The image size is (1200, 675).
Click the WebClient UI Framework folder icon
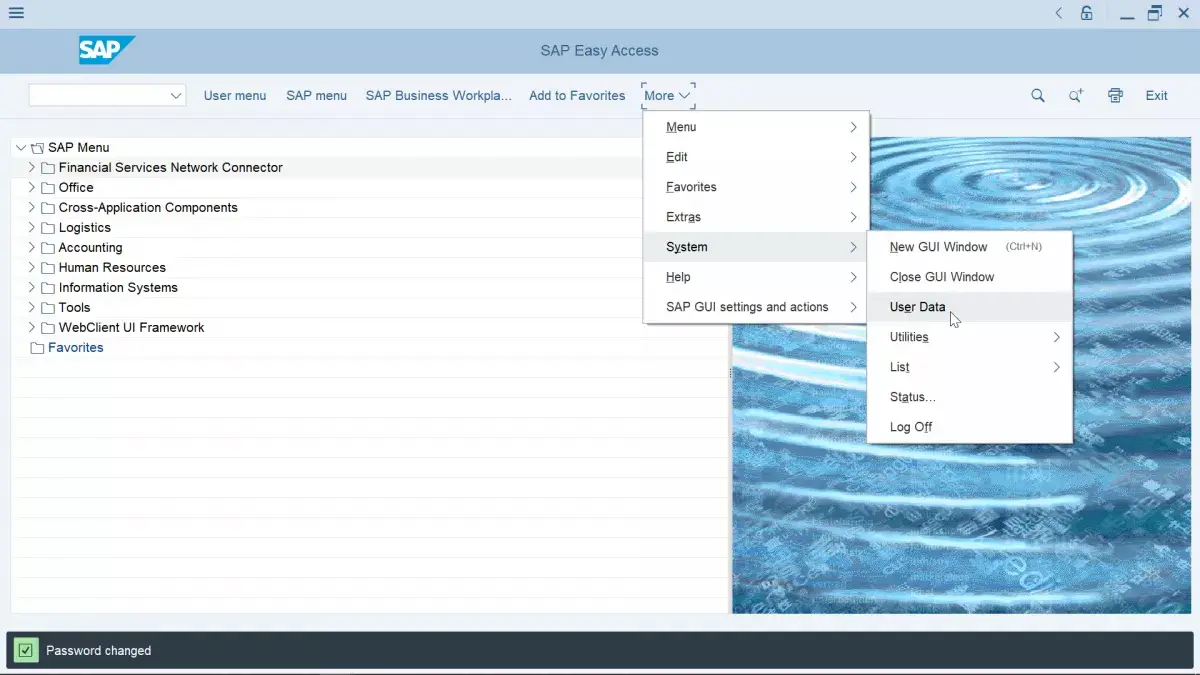point(48,328)
